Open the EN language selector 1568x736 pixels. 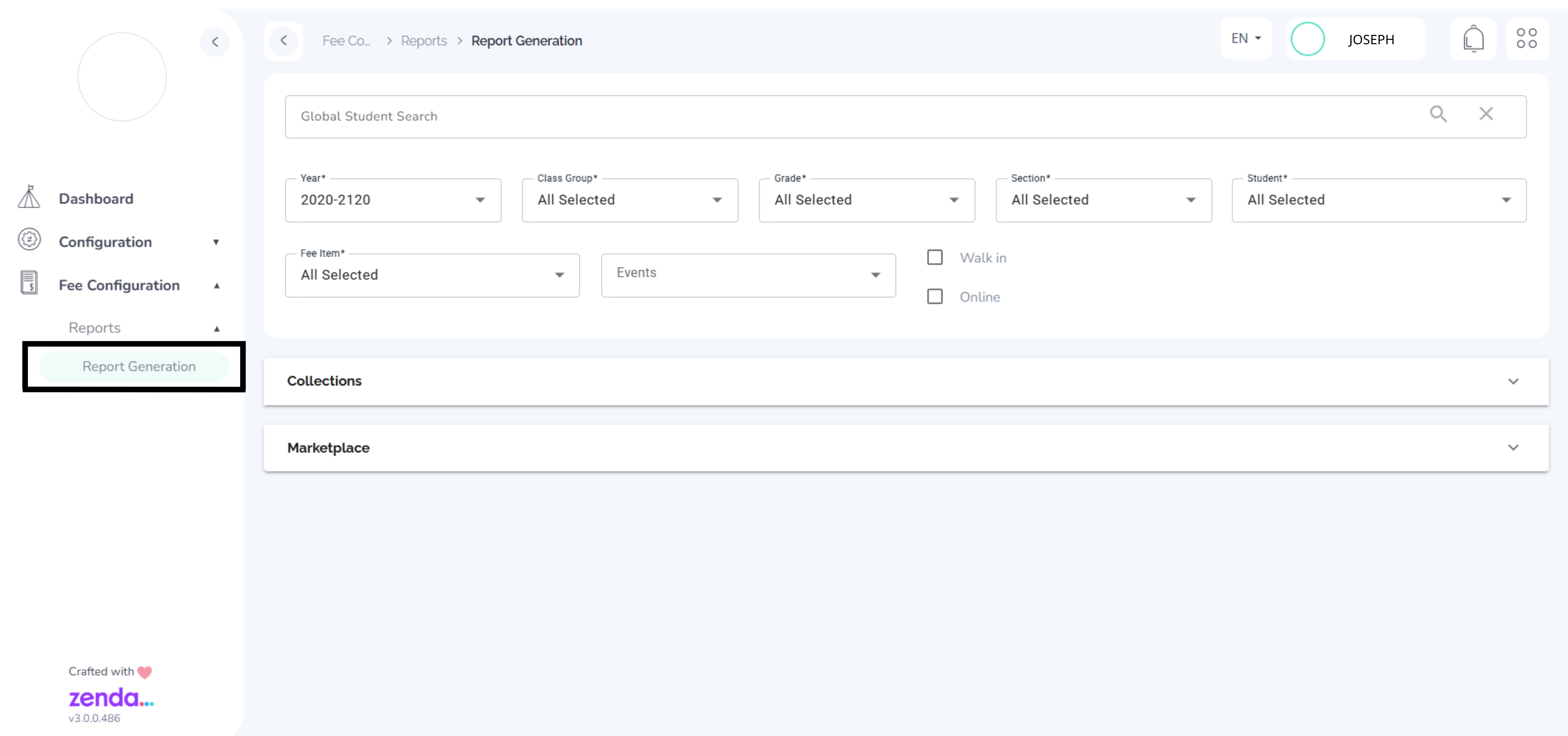[1245, 39]
